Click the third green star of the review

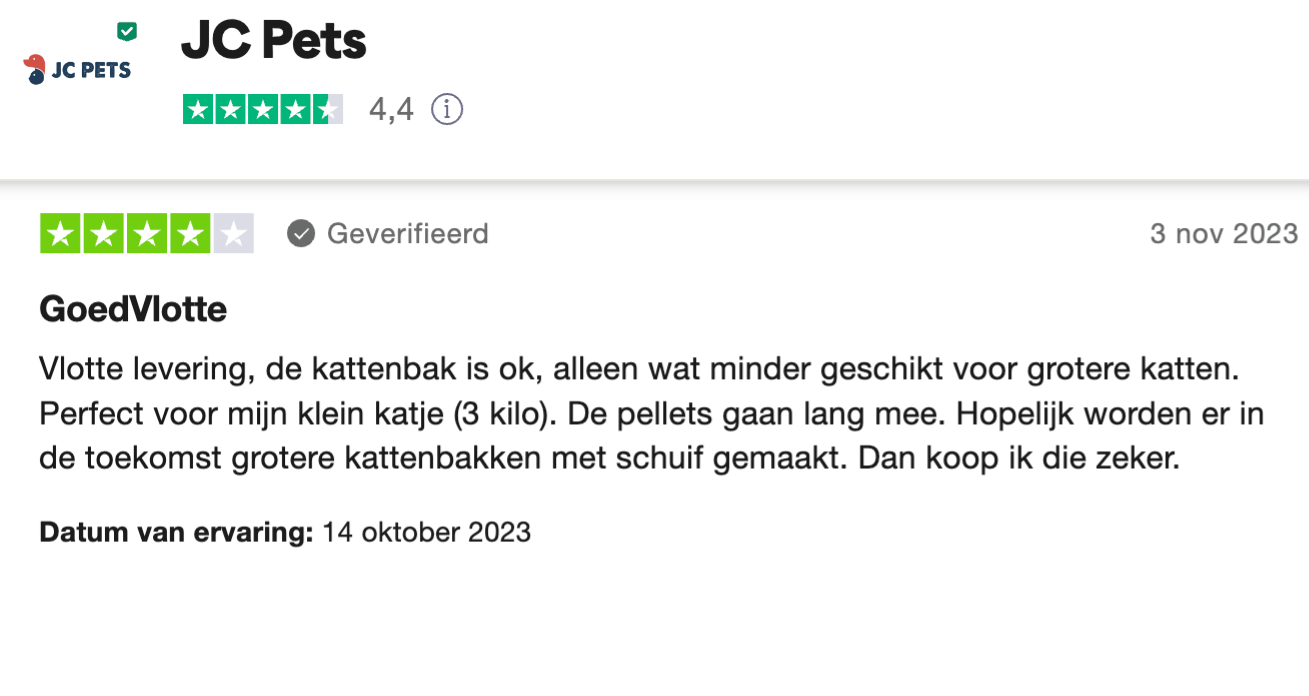coord(147,234)
